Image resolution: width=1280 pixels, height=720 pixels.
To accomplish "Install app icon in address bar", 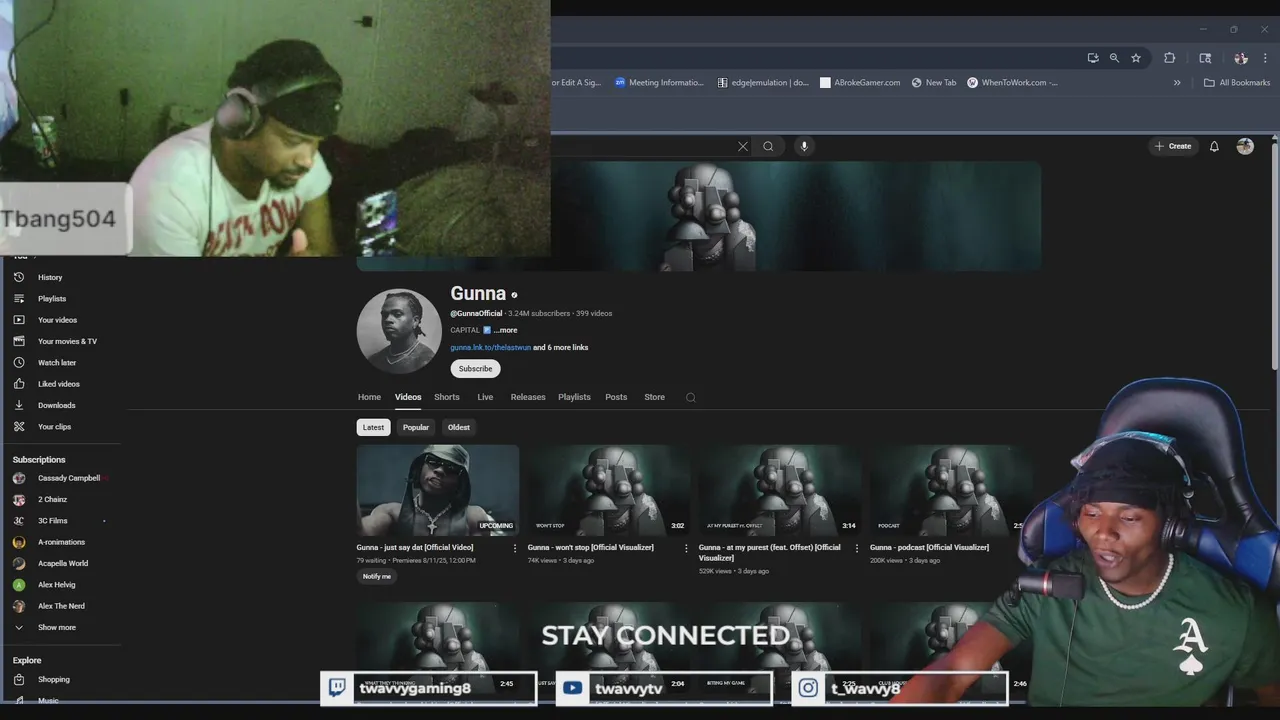I will (1093, 58).
